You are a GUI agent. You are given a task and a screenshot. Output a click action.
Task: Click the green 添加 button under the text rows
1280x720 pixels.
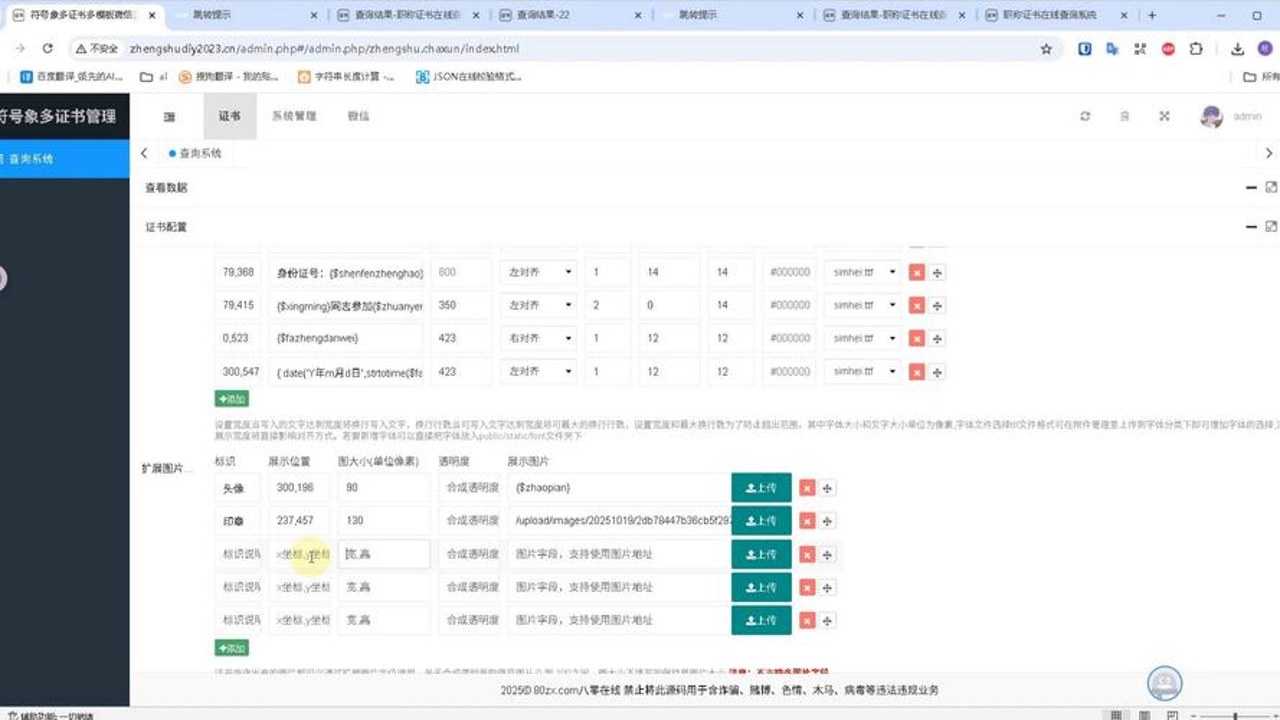(x=232, y=399)
